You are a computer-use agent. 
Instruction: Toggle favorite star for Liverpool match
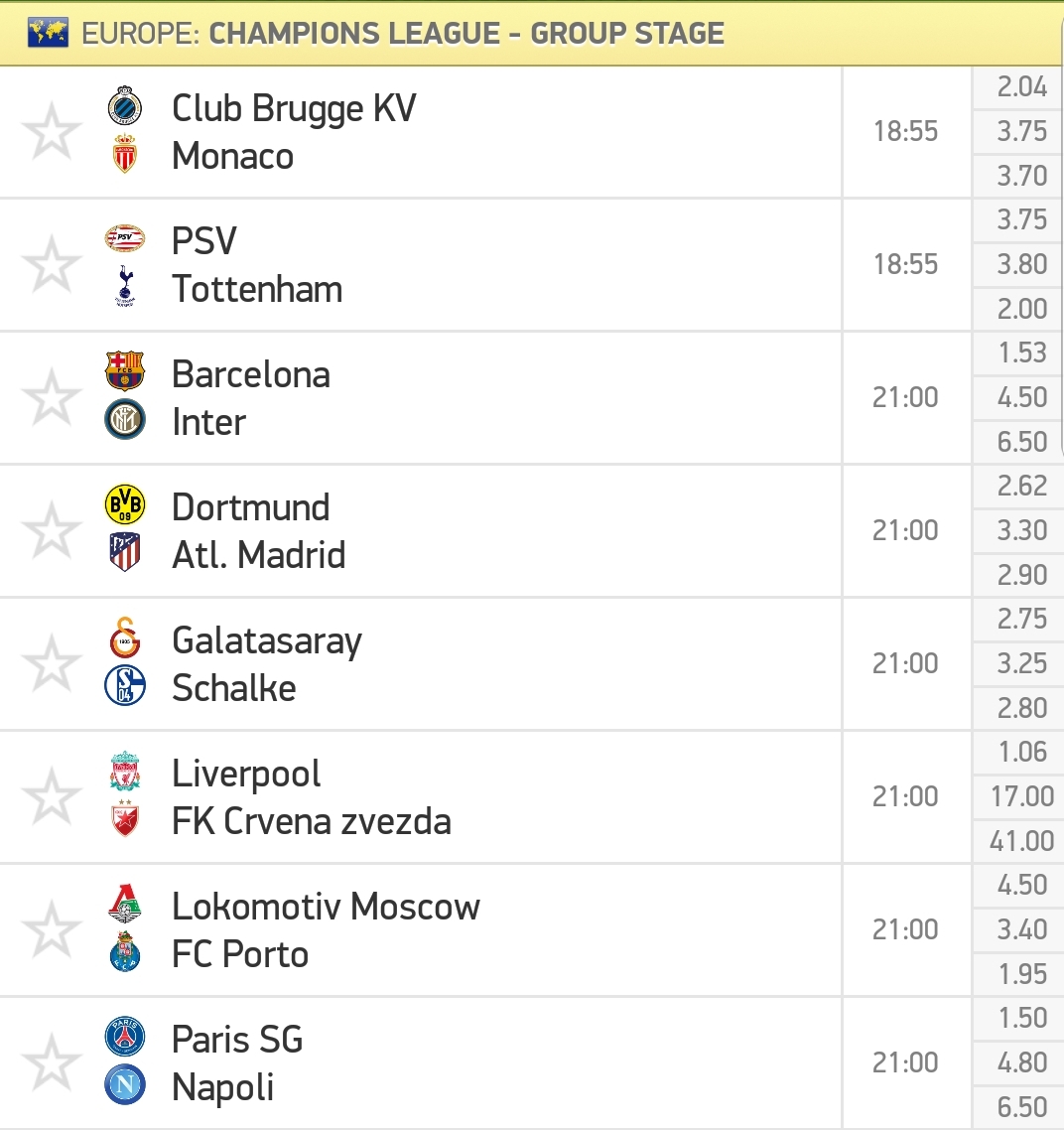tap(52, 796)
